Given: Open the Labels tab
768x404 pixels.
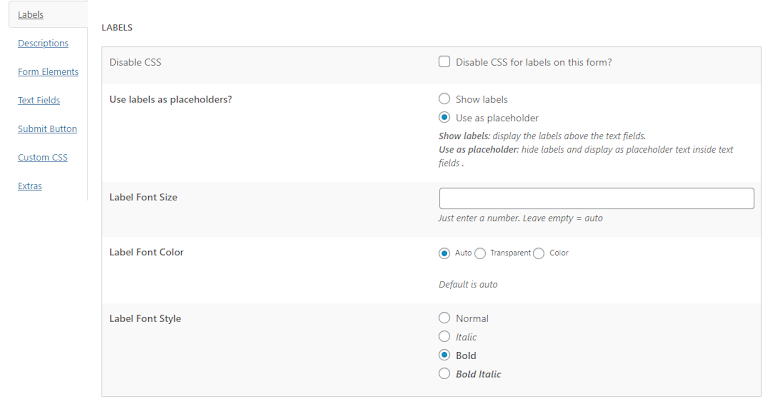Looking at the screenshot, I should click(30, 15).
